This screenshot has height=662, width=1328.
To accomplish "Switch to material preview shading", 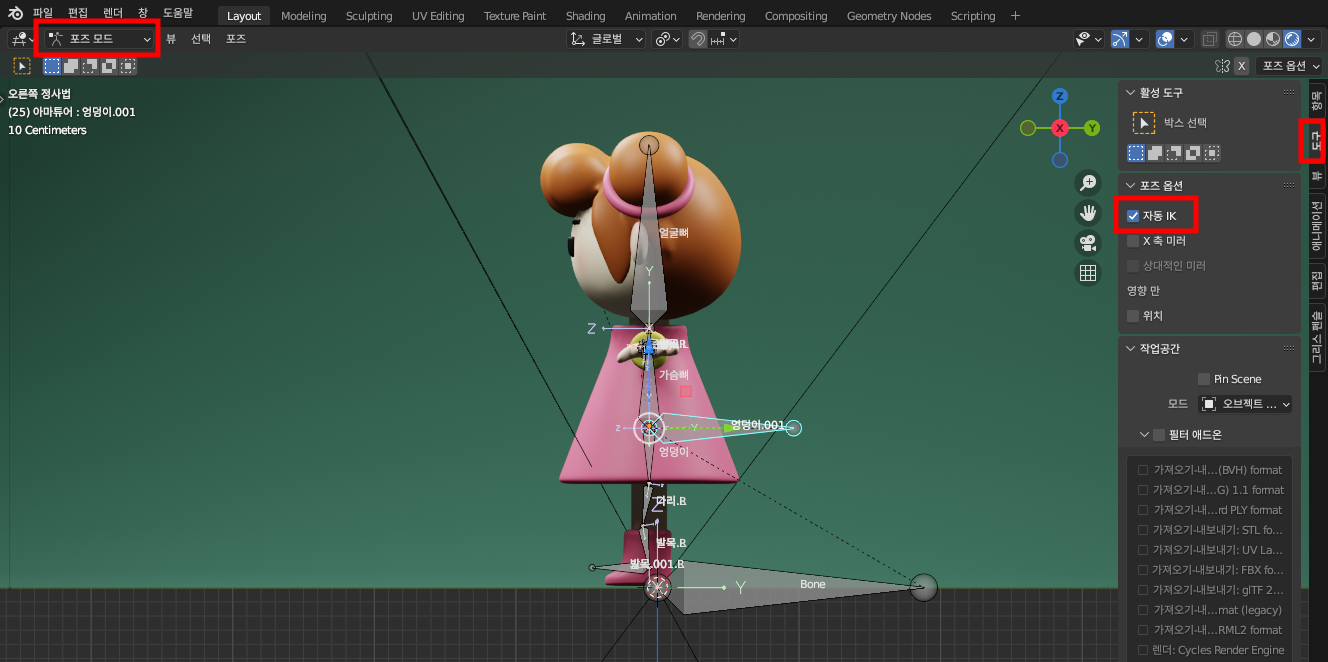I will (x=1273, y=39).
